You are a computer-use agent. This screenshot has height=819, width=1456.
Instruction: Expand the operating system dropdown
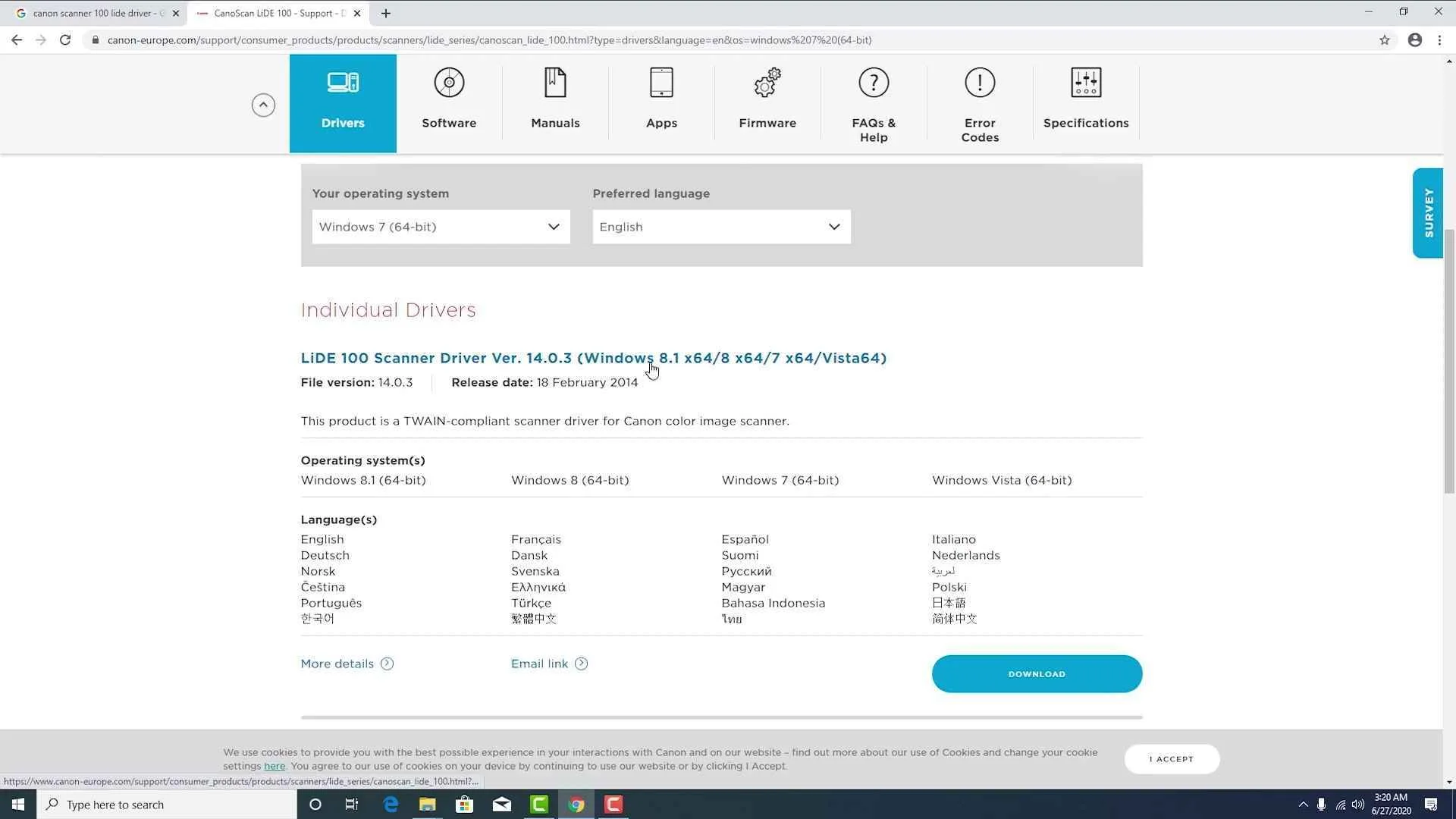coord(441,227)
